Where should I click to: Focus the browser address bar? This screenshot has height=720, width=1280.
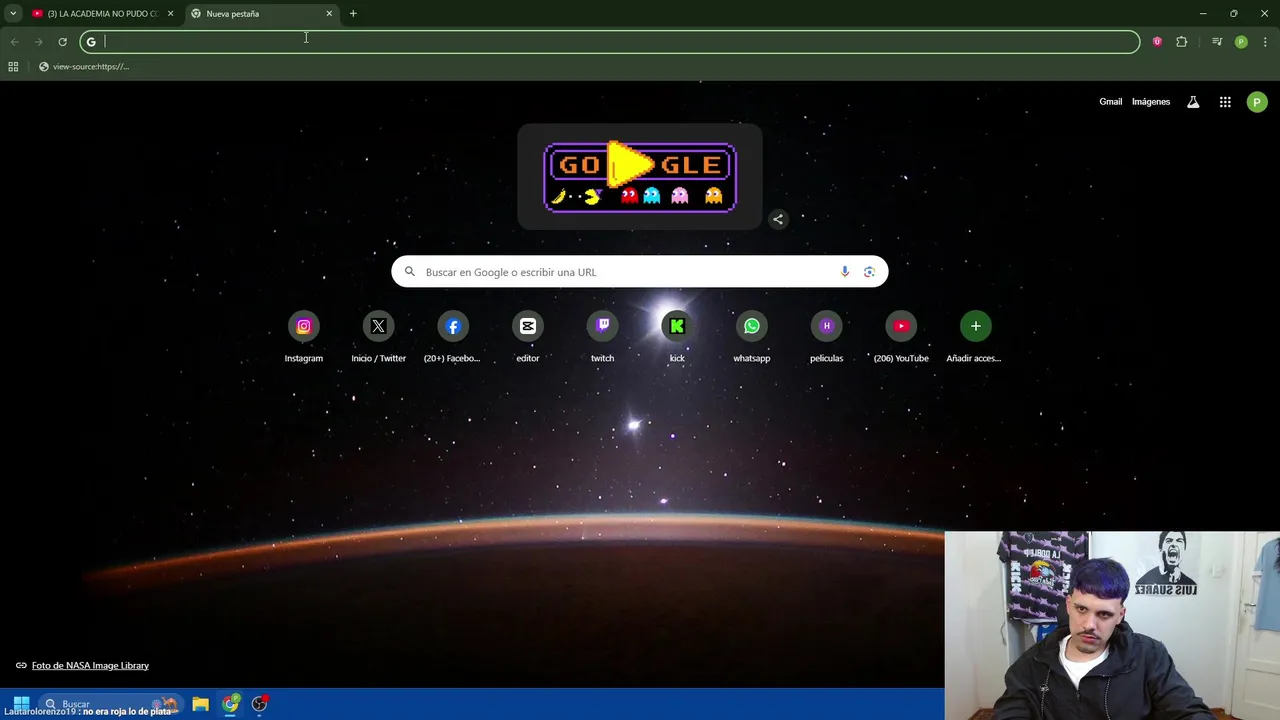tap(610, 42)
